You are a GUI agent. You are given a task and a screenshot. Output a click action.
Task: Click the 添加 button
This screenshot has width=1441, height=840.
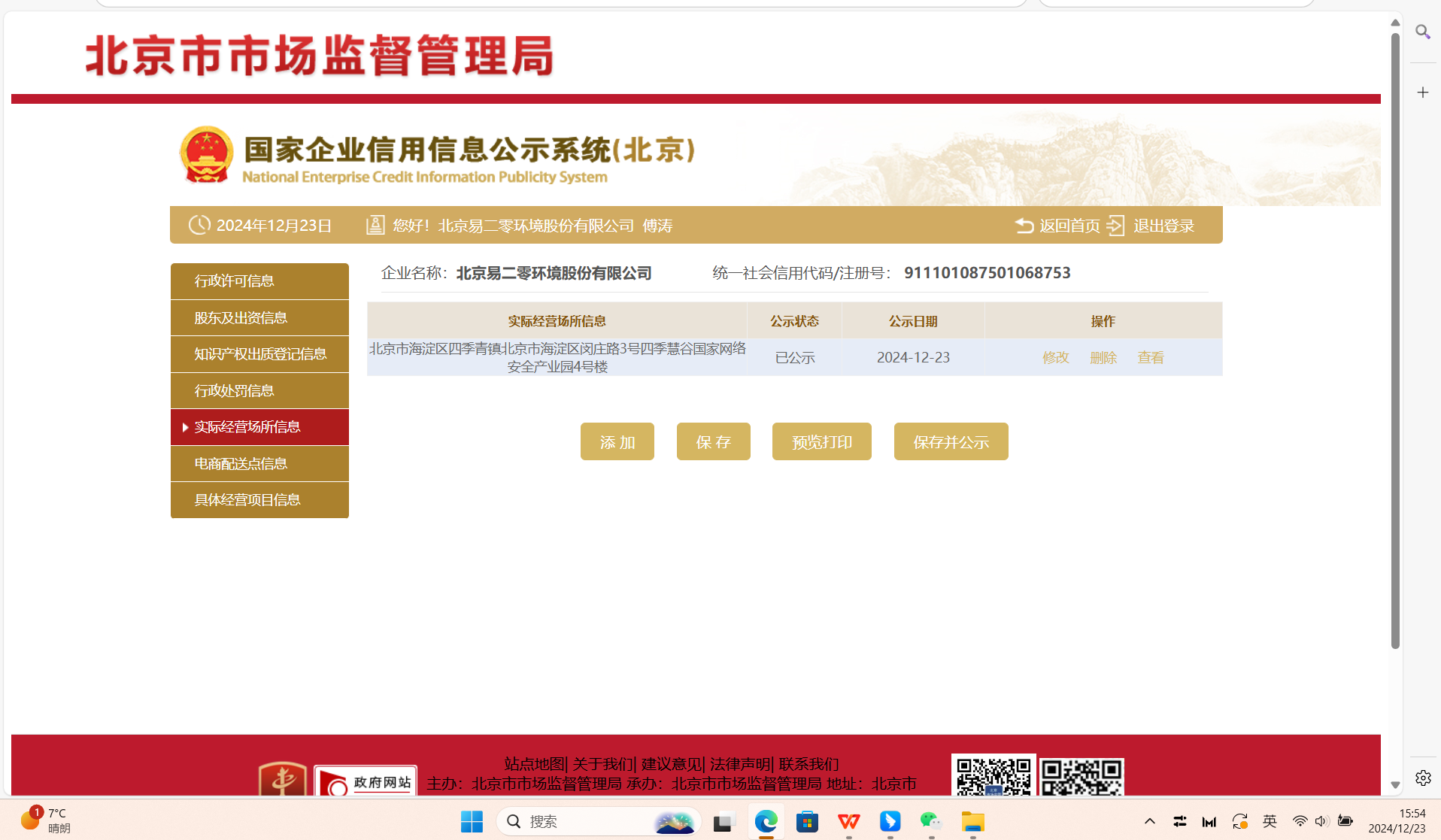pos(617,441)
